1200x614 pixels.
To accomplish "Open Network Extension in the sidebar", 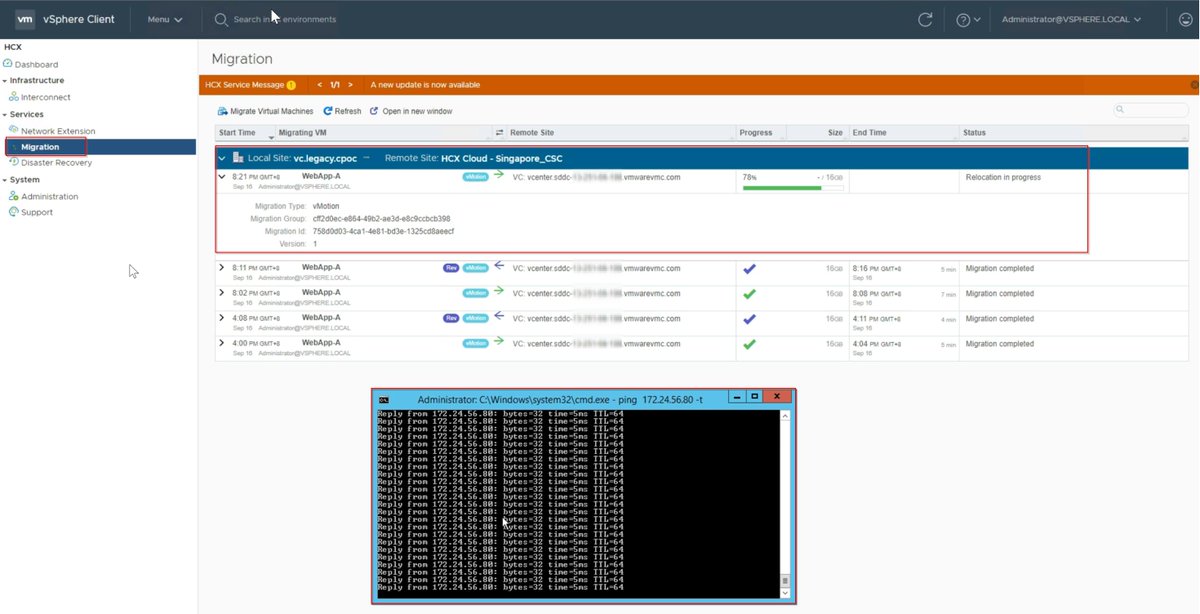I will (58, 131).
